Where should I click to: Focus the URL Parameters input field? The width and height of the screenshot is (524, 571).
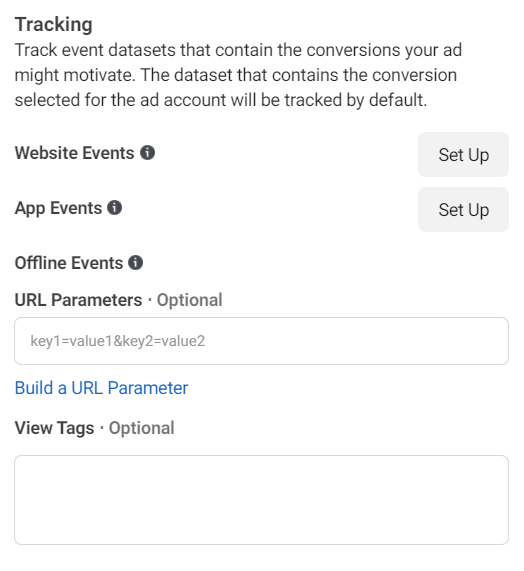click(x=261, y=341)
